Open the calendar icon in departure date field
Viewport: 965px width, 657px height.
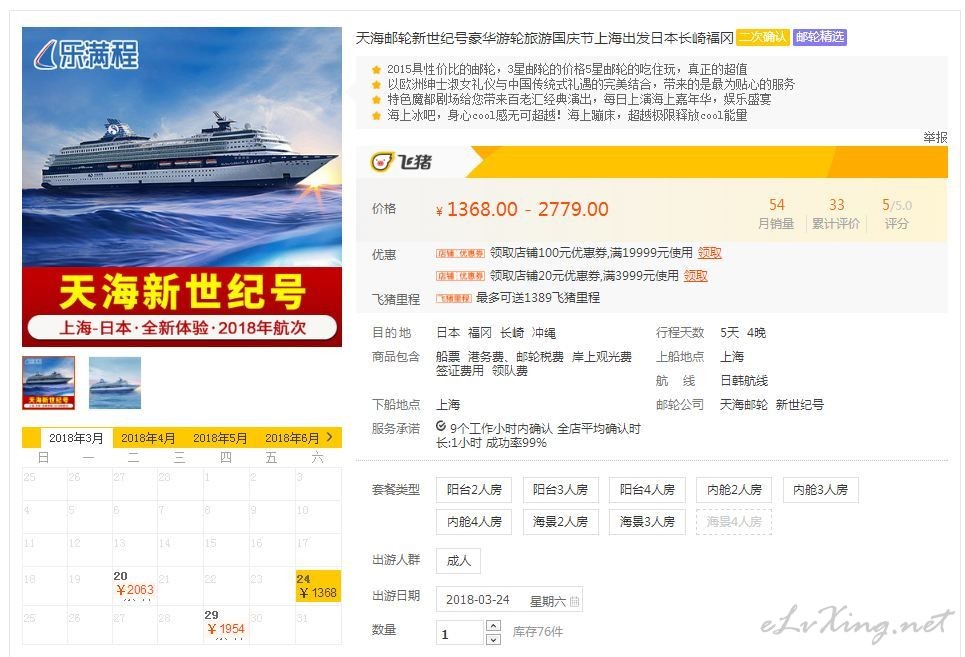pyautogui.click(x=574, y=601)
